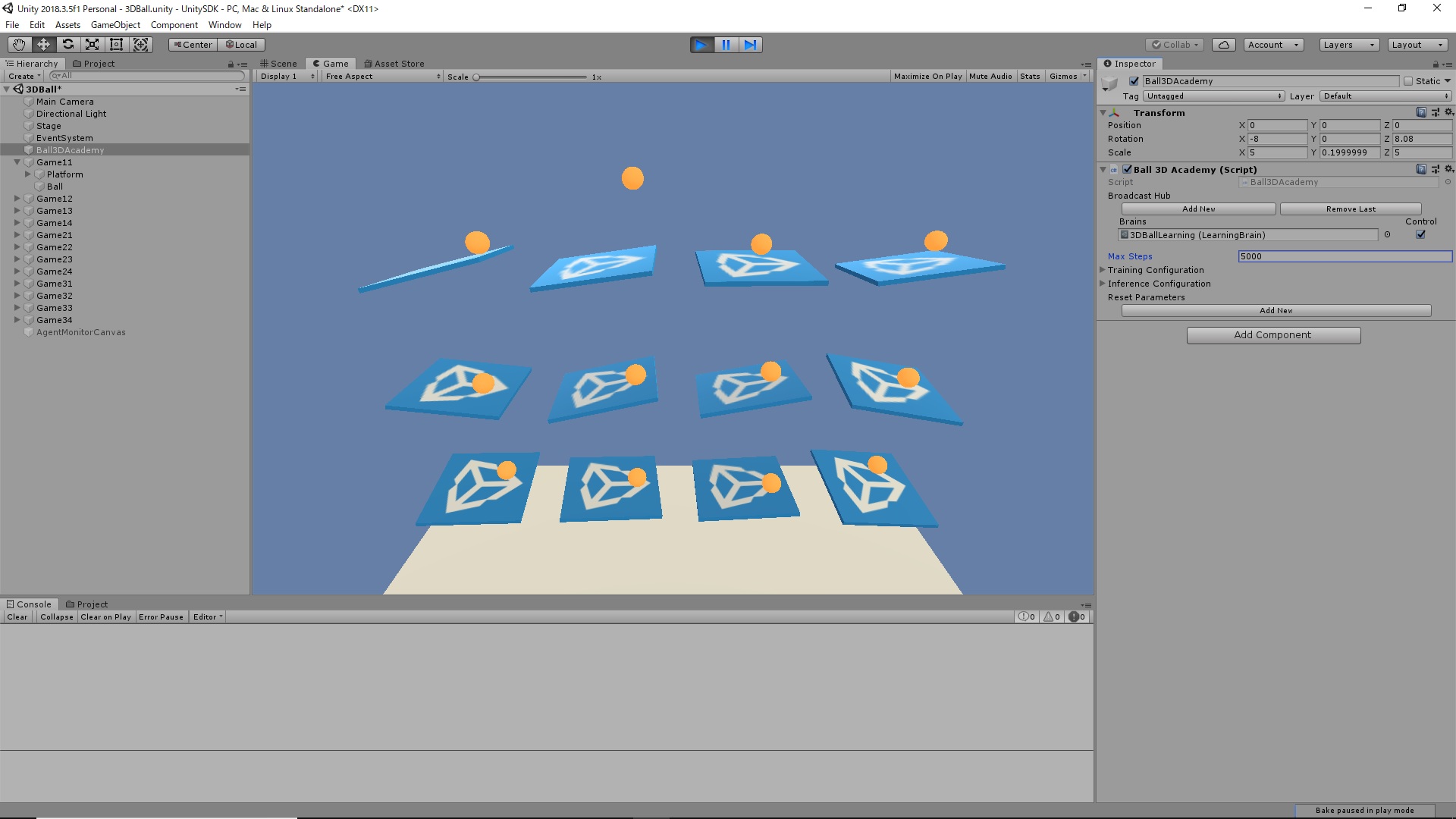Stop play mode with Play button
Viewport: 1456px width, 819px height.
coord(701,45)
